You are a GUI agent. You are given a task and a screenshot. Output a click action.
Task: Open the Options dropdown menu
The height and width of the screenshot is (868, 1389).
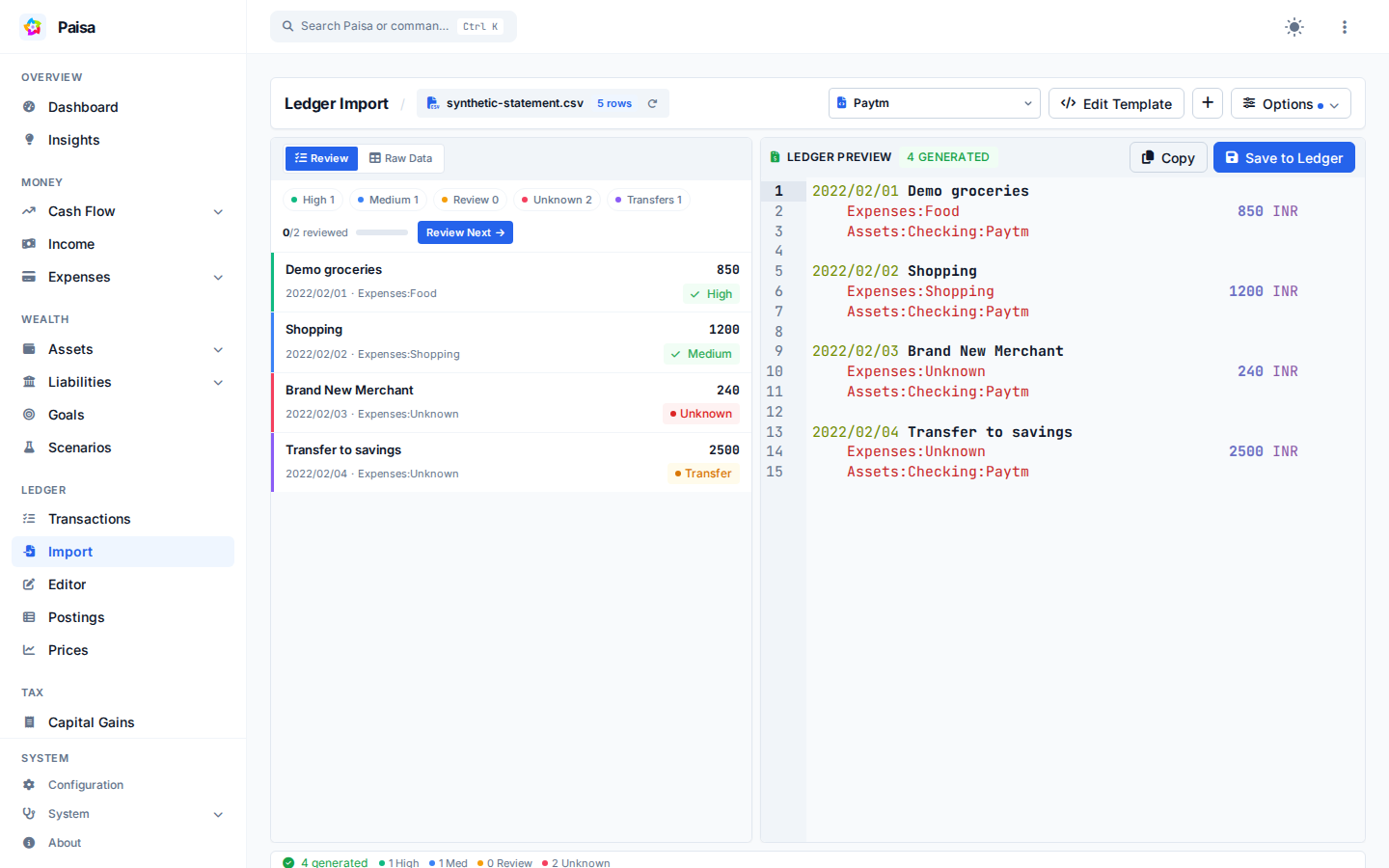(1291, 103)
